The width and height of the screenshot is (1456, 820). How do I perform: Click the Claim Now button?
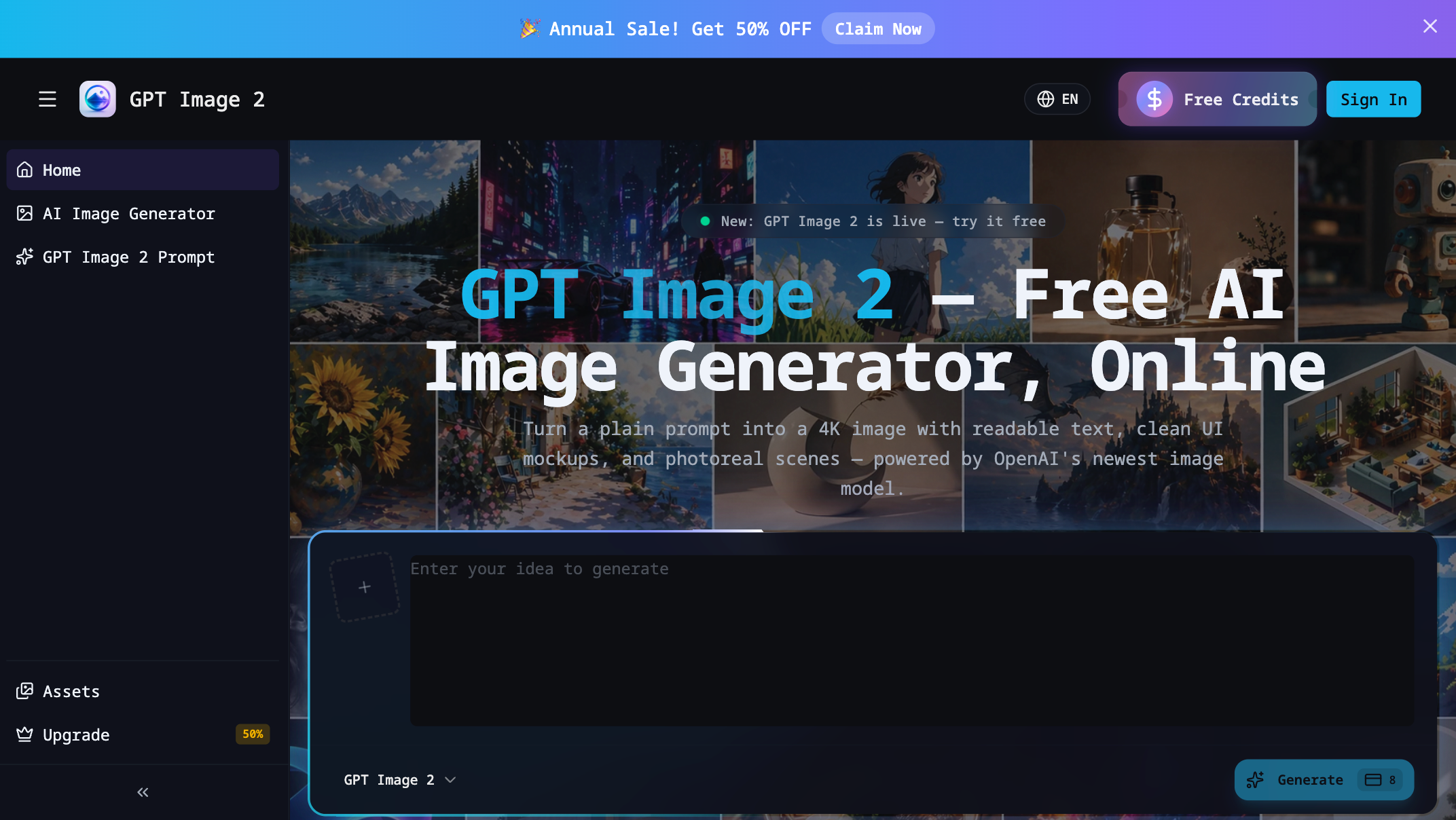[x=877, y=29]
